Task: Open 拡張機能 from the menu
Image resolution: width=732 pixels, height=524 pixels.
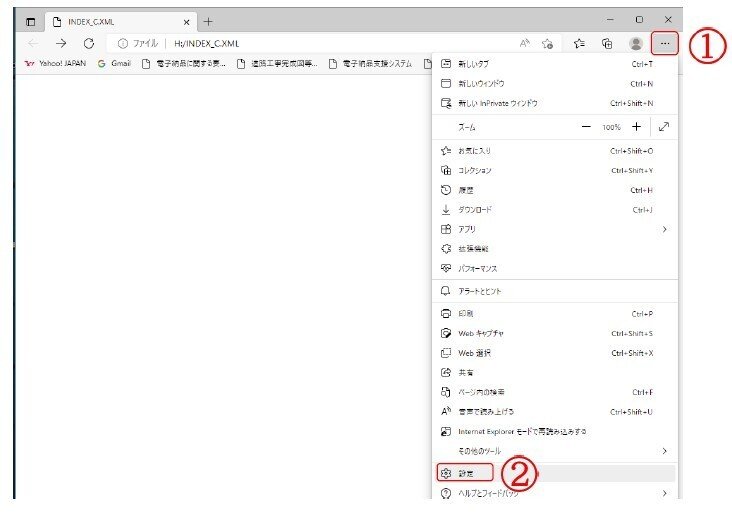Action: [x=555, y=249]
